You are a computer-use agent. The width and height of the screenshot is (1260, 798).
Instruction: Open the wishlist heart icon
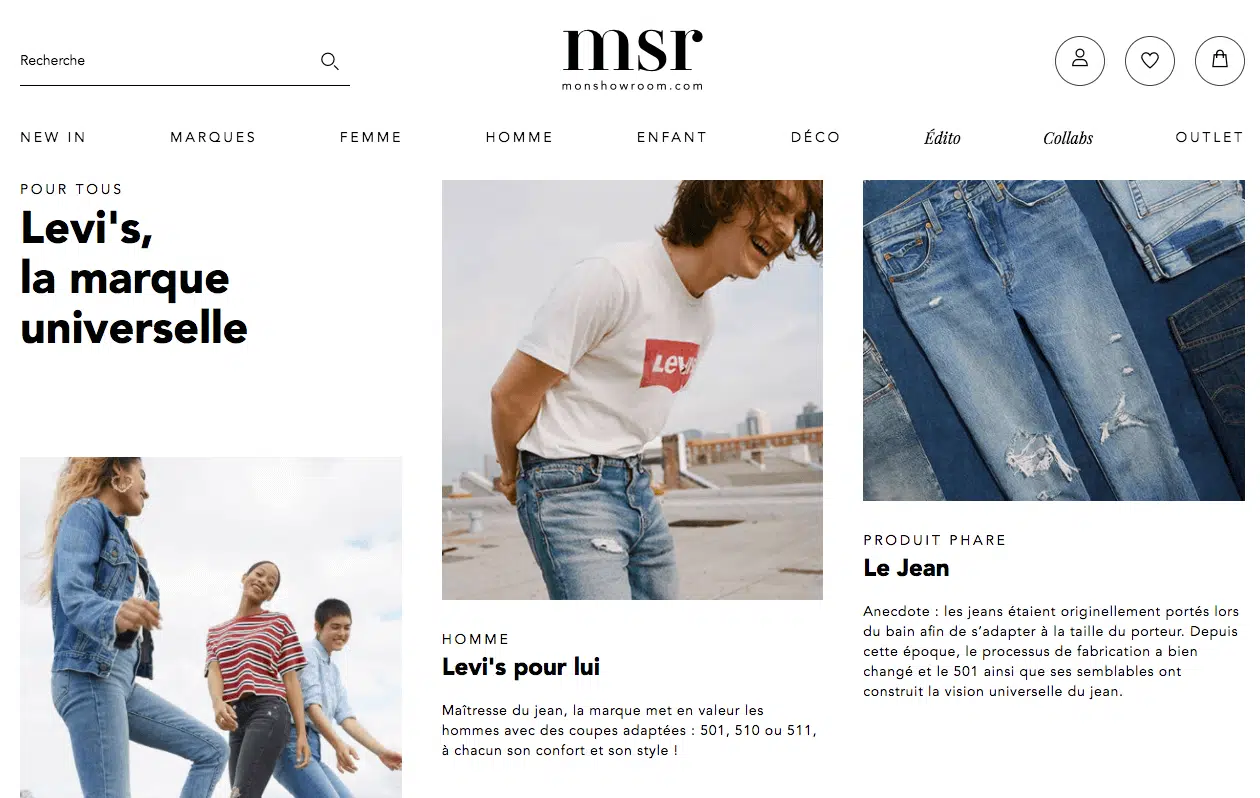pos(1150,61)
